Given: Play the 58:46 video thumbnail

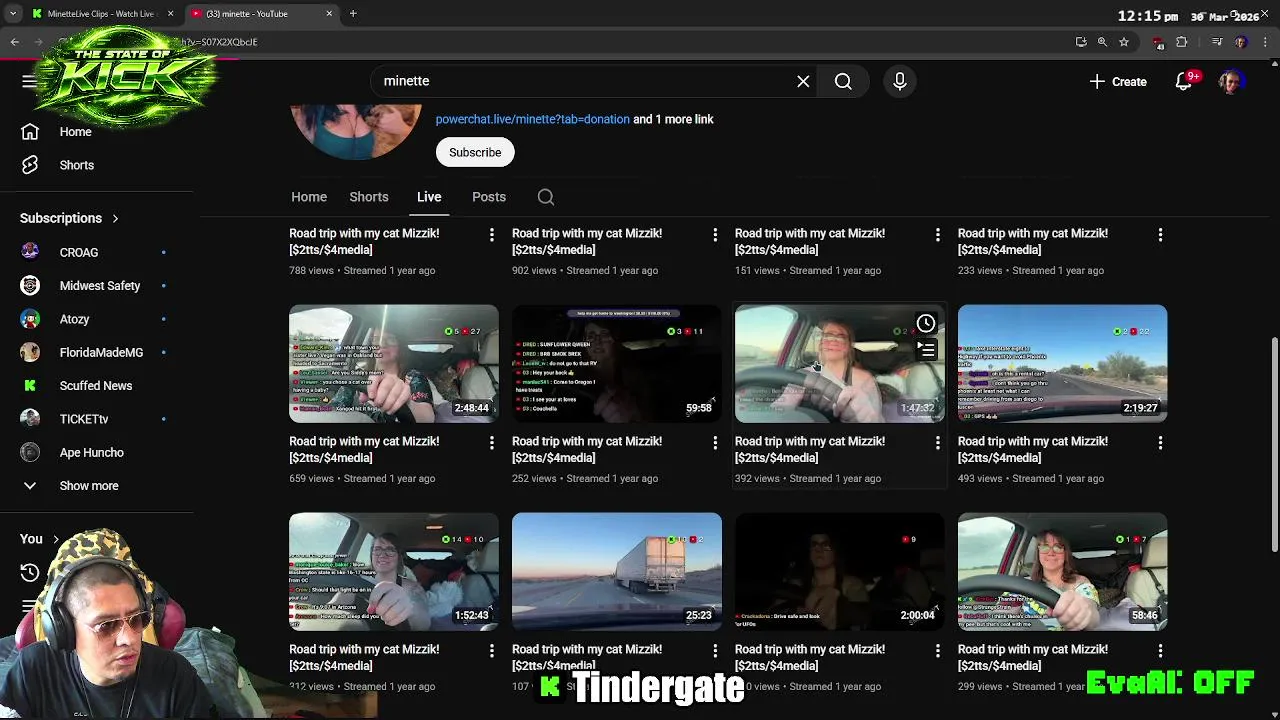Looking at the screenshot, I should (x=1063, y=571).
